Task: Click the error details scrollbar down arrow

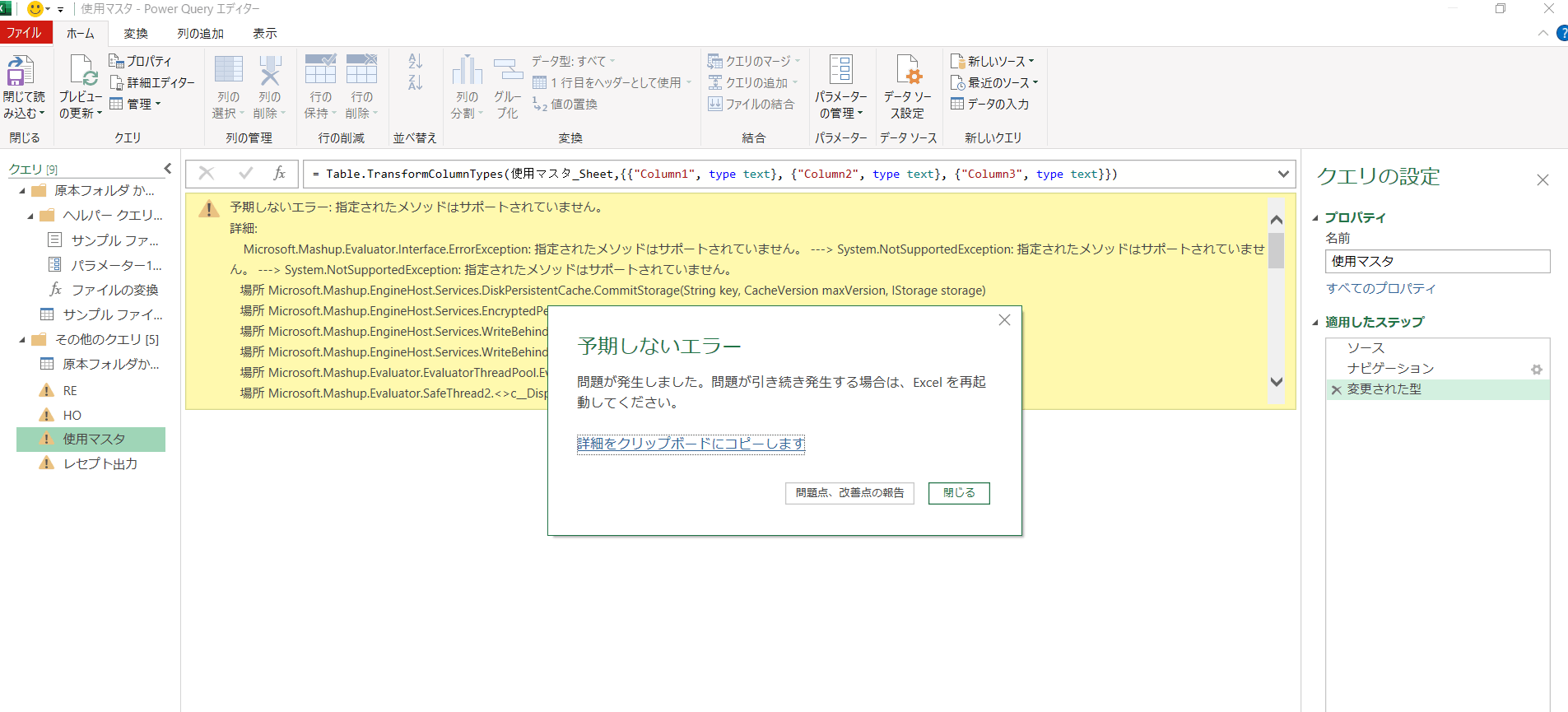Action: point(1277,381)
